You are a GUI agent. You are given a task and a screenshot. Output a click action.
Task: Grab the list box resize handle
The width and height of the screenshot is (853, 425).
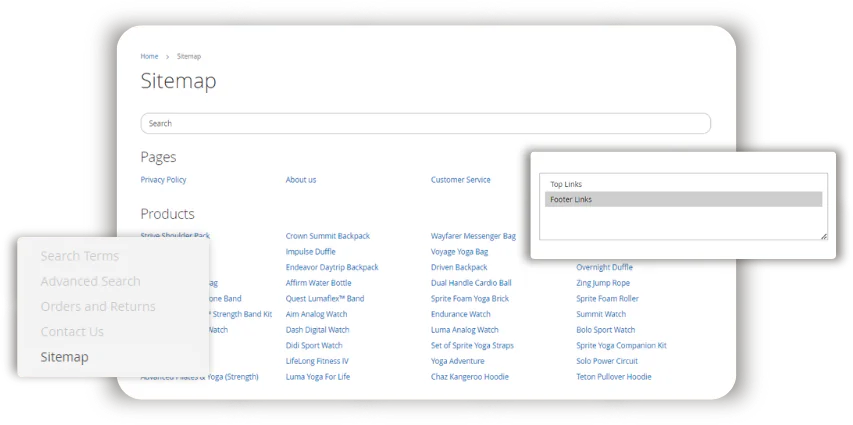point(824,236)
